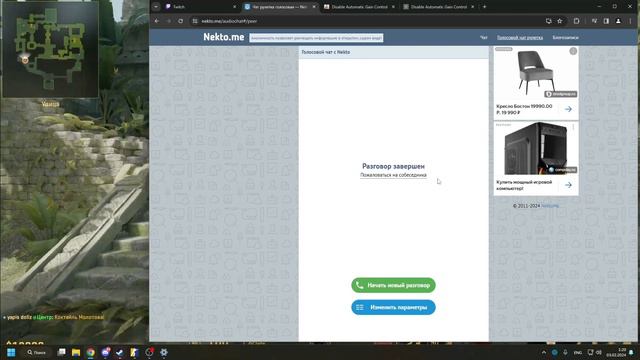Start a new conversation with green button

click(393, 285)
